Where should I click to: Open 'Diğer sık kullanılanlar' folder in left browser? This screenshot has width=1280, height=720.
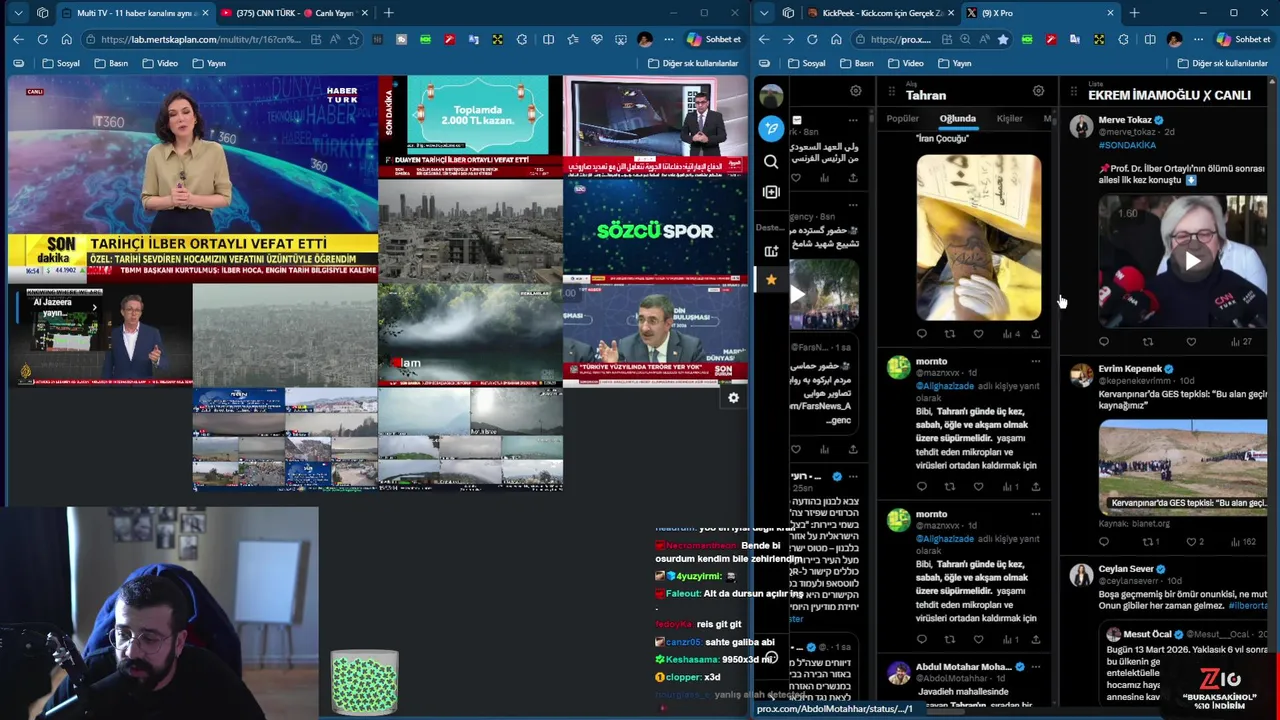click(x=693, y=63)
